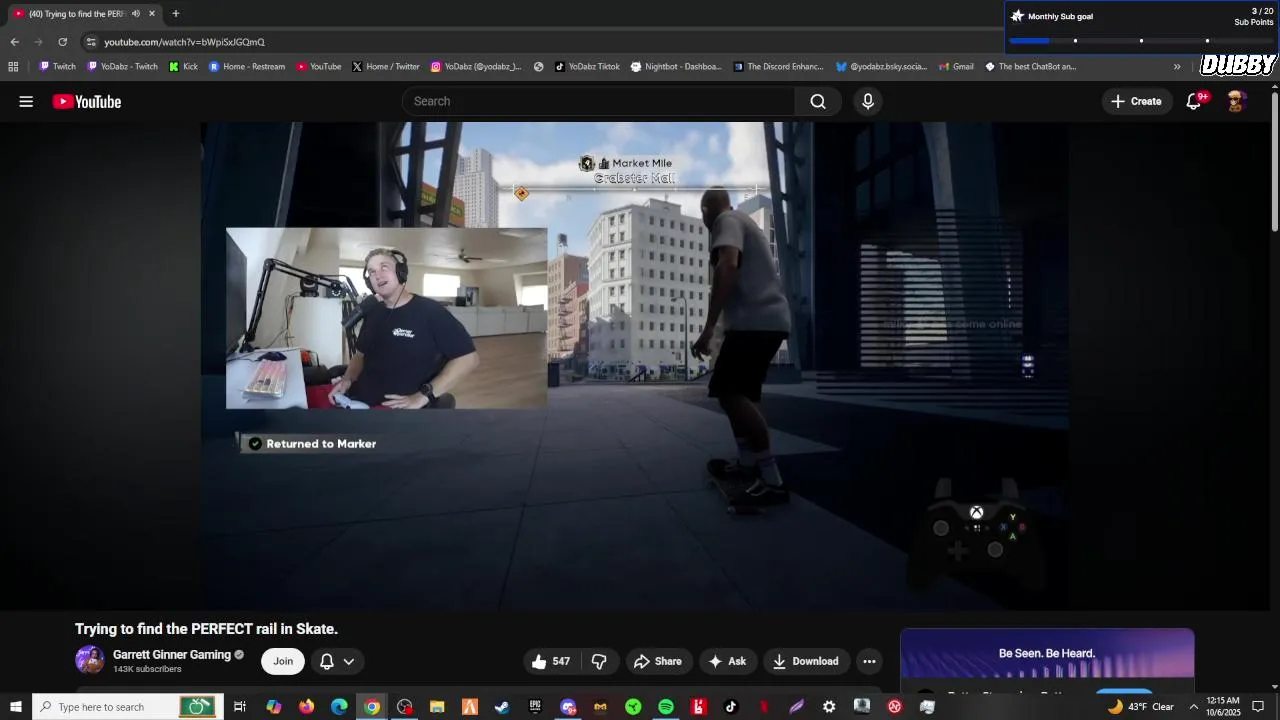Open The Discord Enhanc... bookmark
1280x720 pixels.
pos(778,67)
